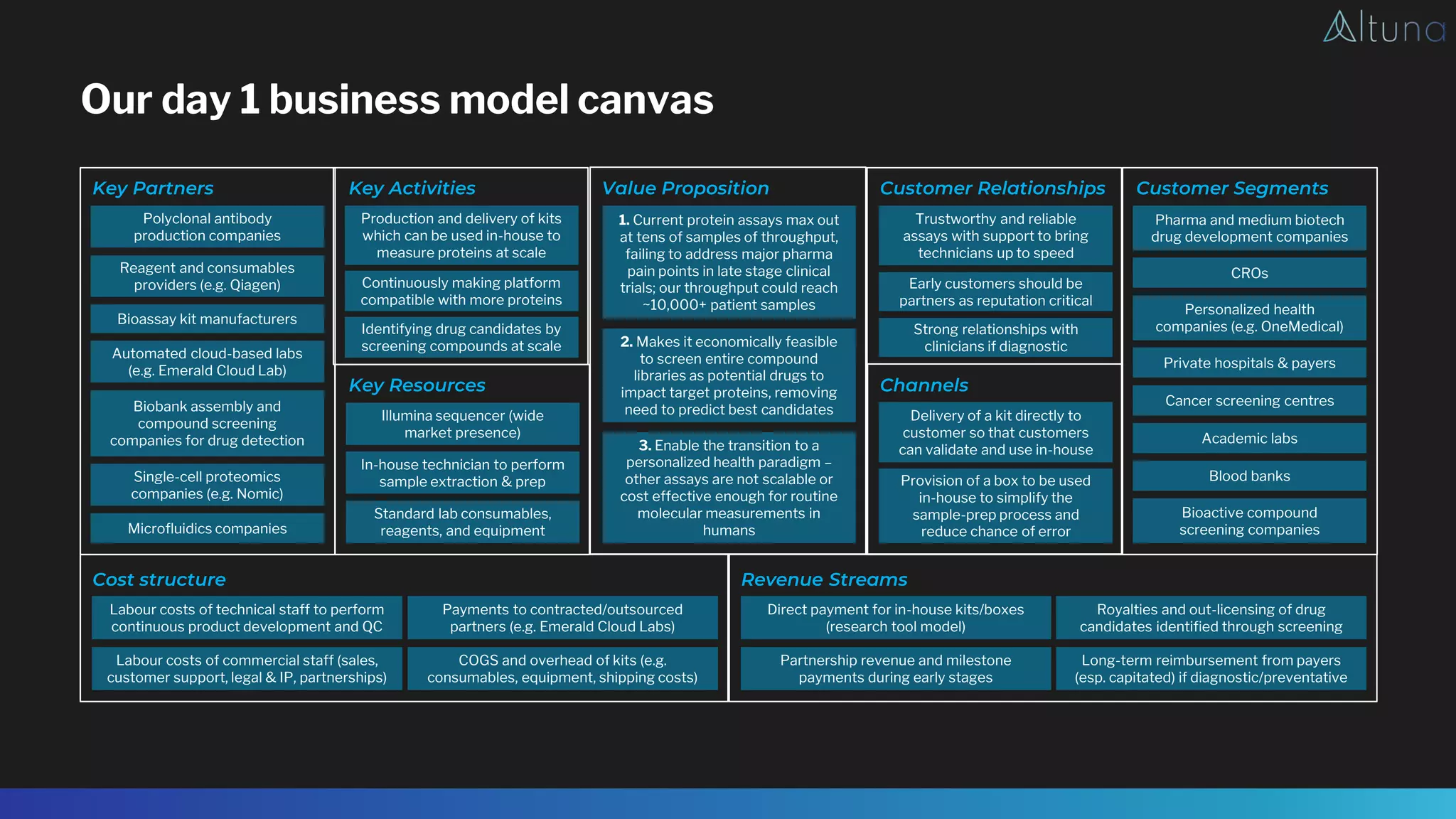Select the slide title 'Our day 1 business model canvas'
This screenshot has width=1456, height=819.
click(397, 99)
